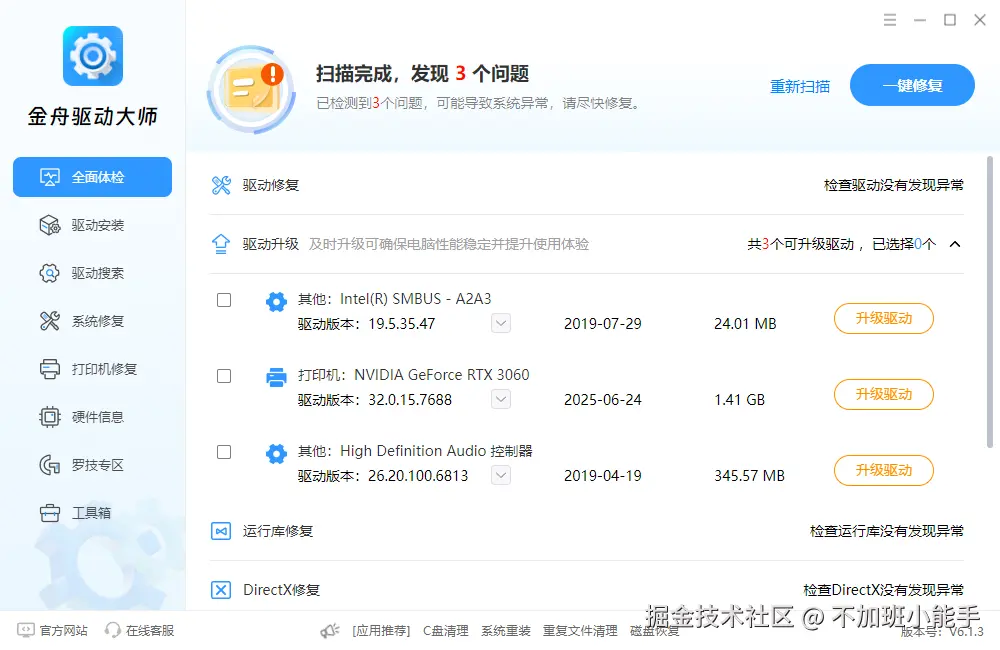The width and height of the screenshot is (1000, 650).
Task: Click 24.01 MB size text
Action: coord(745,324)
